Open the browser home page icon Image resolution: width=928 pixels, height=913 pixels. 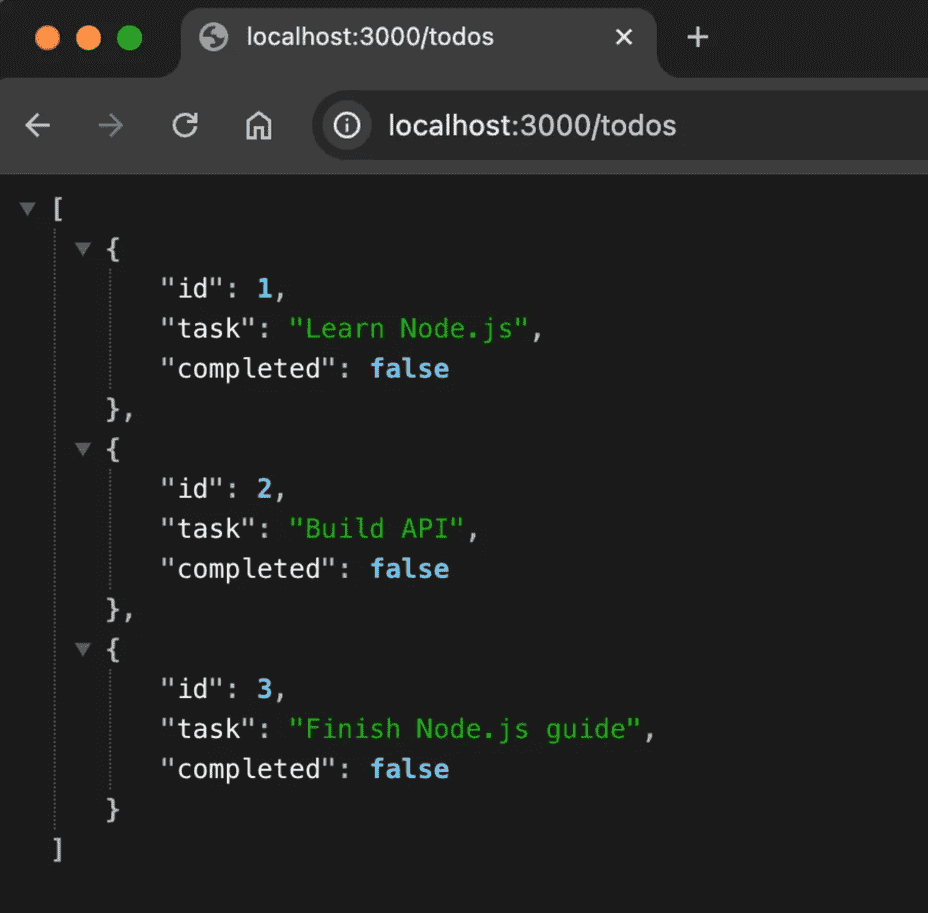(259, 126)
